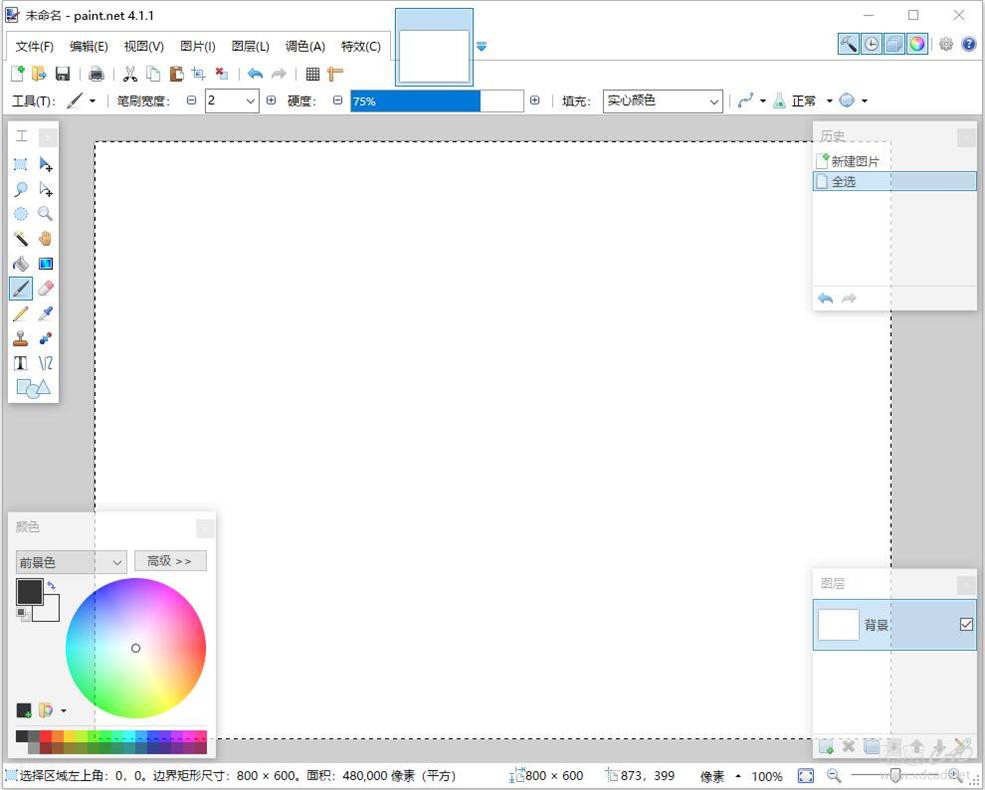Toggle the rulers icon
Screen dimensions: 985x790
335,73
